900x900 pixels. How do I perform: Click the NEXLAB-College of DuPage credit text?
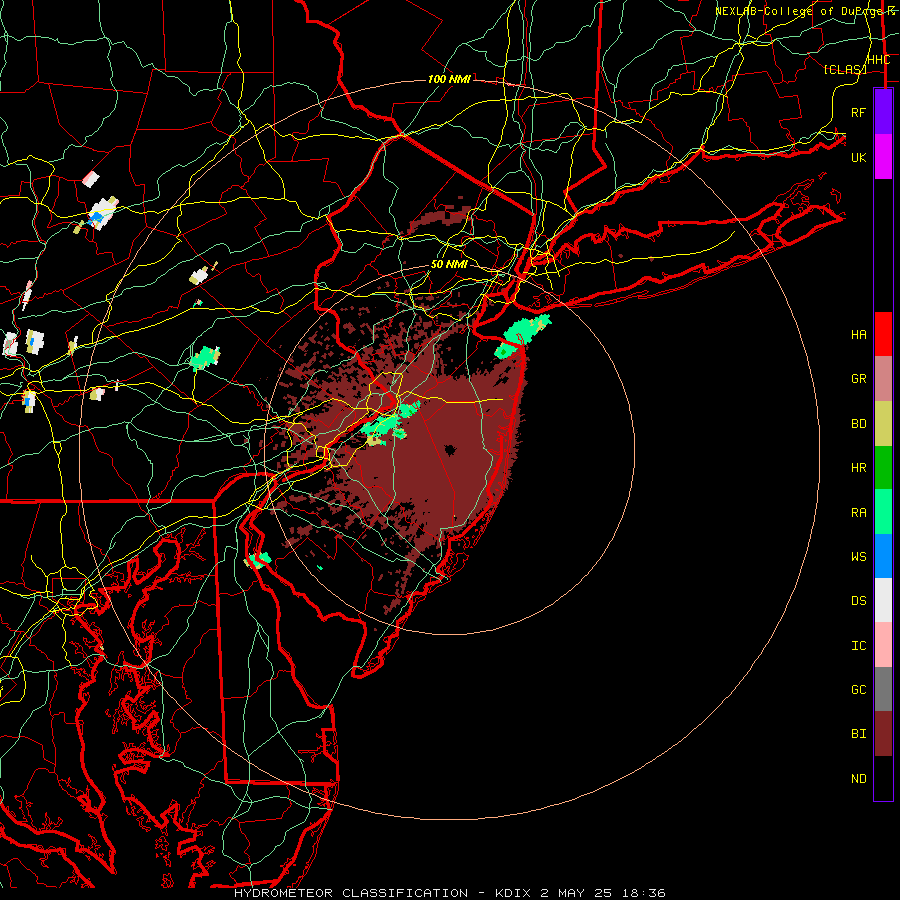tap(805, 11)
